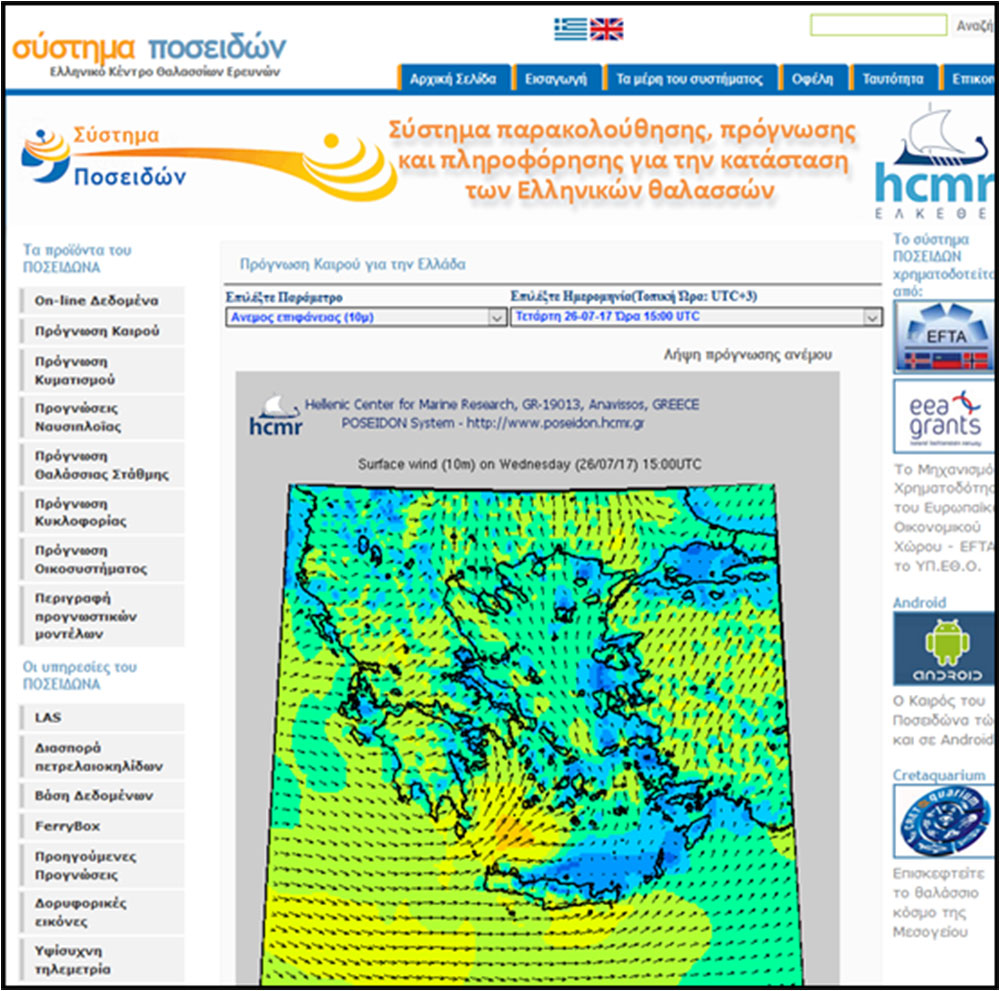The image size is (1000, 991).
Task: Expand the parameter dropdown showing Ανεμος επιφάνειας (10μ)
Action: pos(366,317)
